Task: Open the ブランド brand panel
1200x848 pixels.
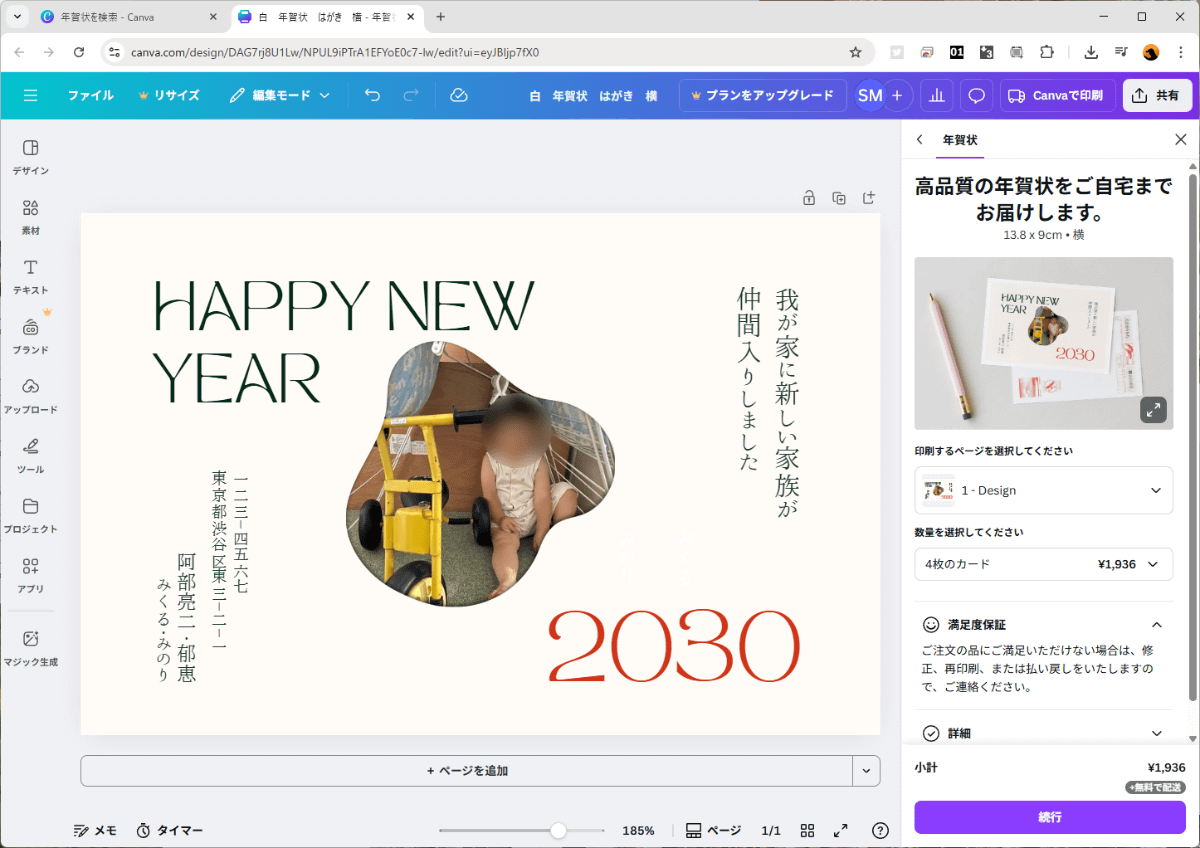Action: pyautogui.click(x=30, y=336)
